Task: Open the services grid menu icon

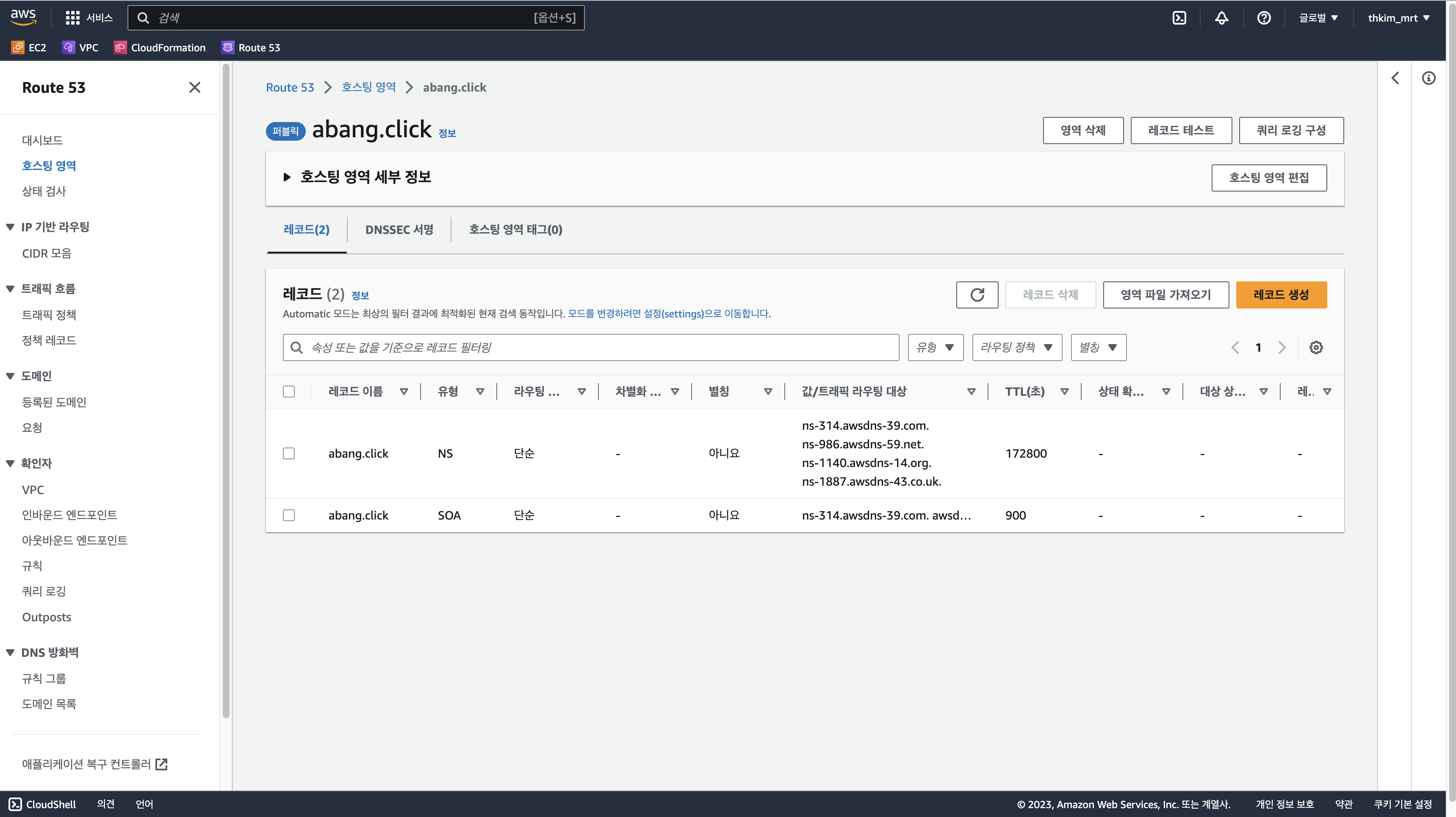Action: click(x=72, y=18)
